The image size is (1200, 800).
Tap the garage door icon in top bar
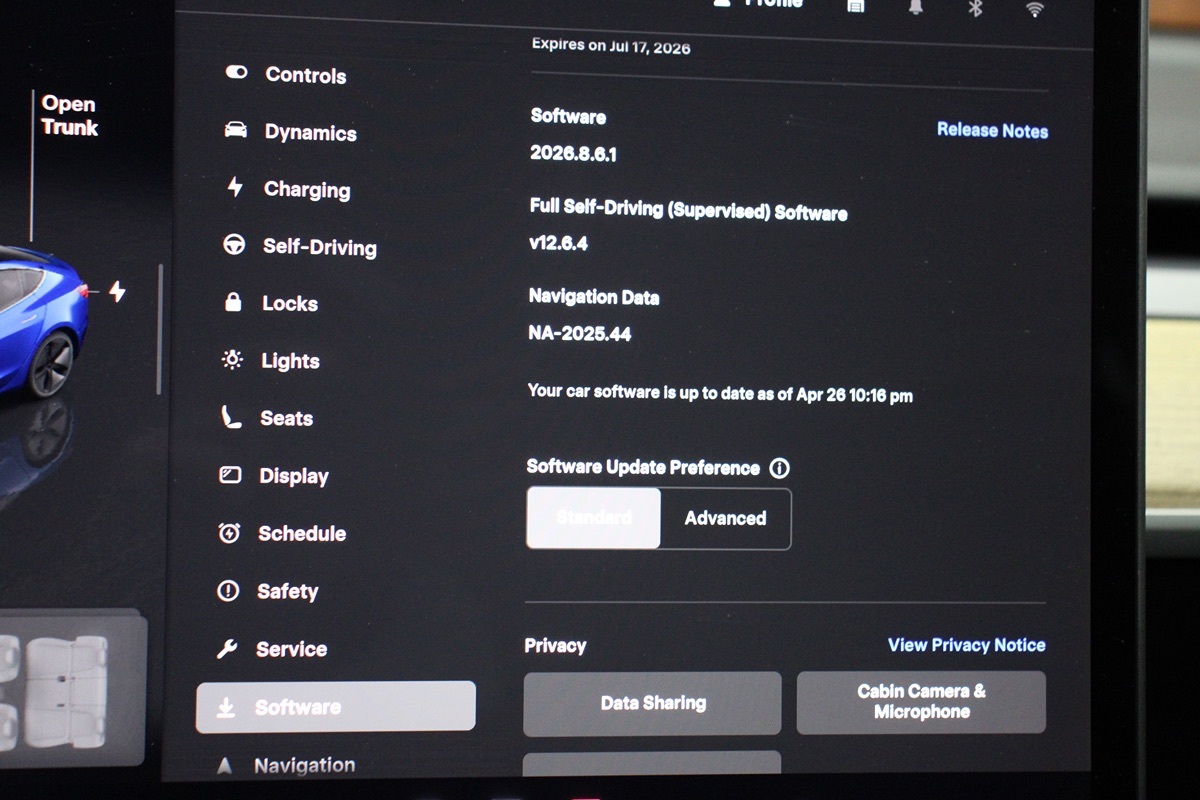(856, 6)
